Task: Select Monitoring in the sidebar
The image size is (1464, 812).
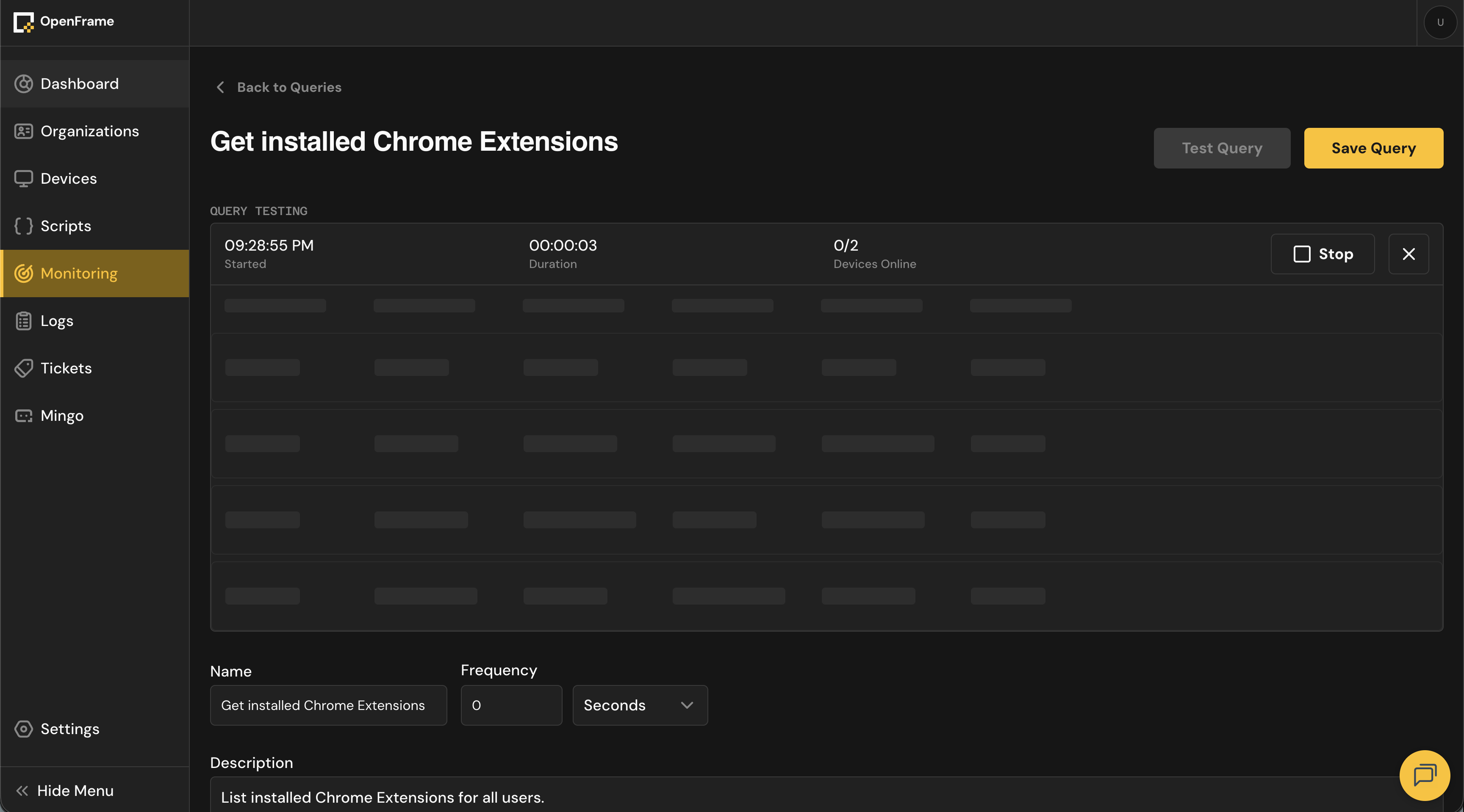Action: pos(94,273)
